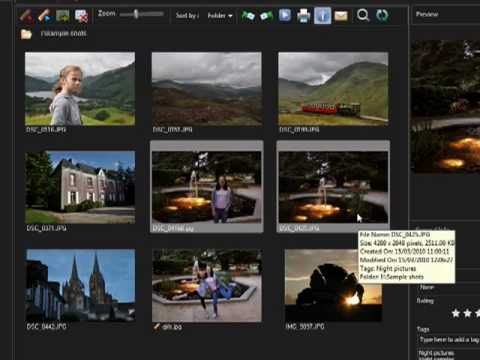Toggle the blue info icon
Image resolution: width=480 pixels, height=360 pixels.
click(x=322, y=16)
